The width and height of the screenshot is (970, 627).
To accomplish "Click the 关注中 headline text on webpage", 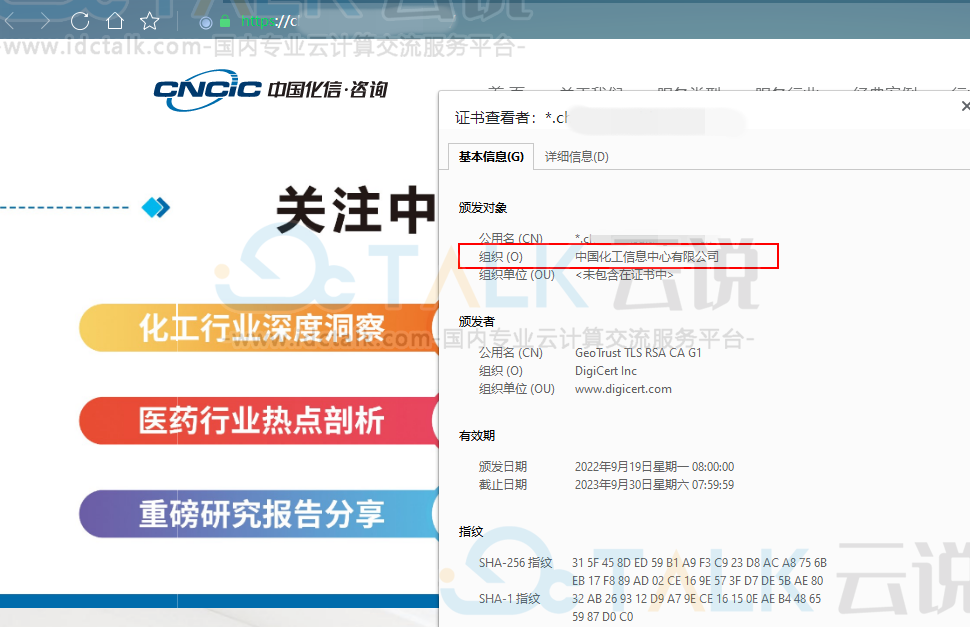I will pyautogui.click(x=357, y=210).
